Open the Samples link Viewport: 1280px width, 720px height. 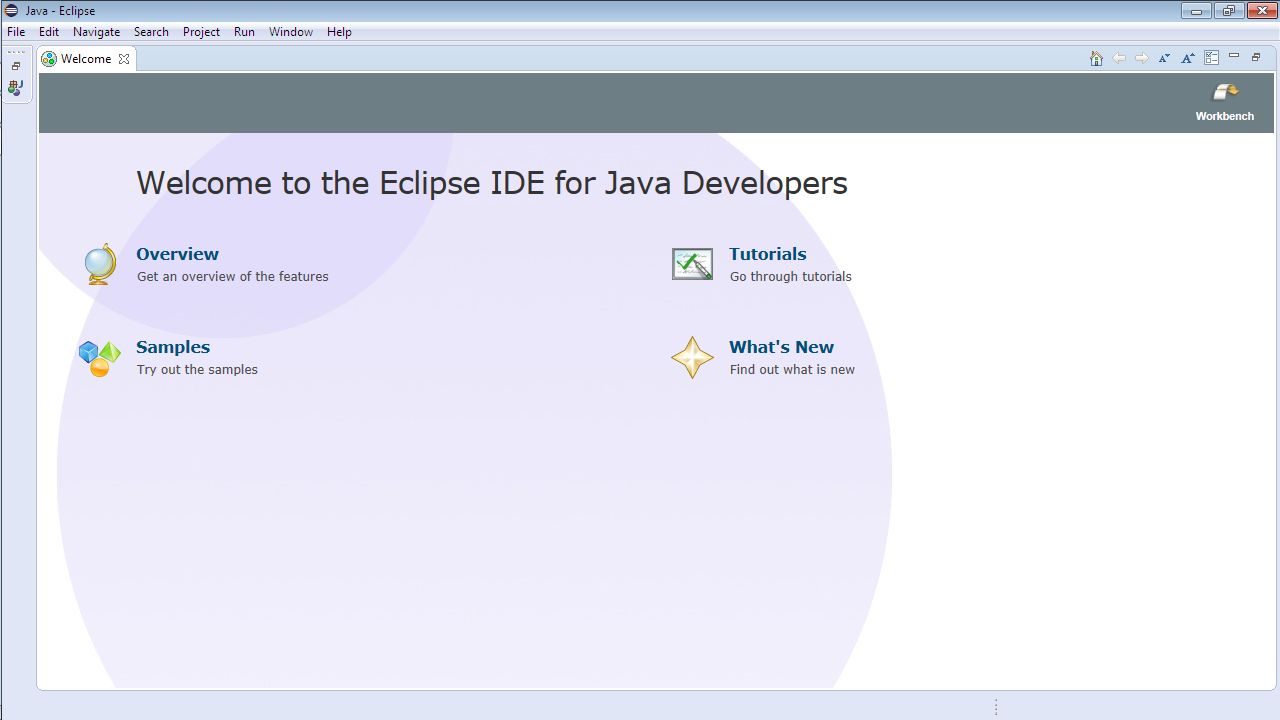pos(173,347)
